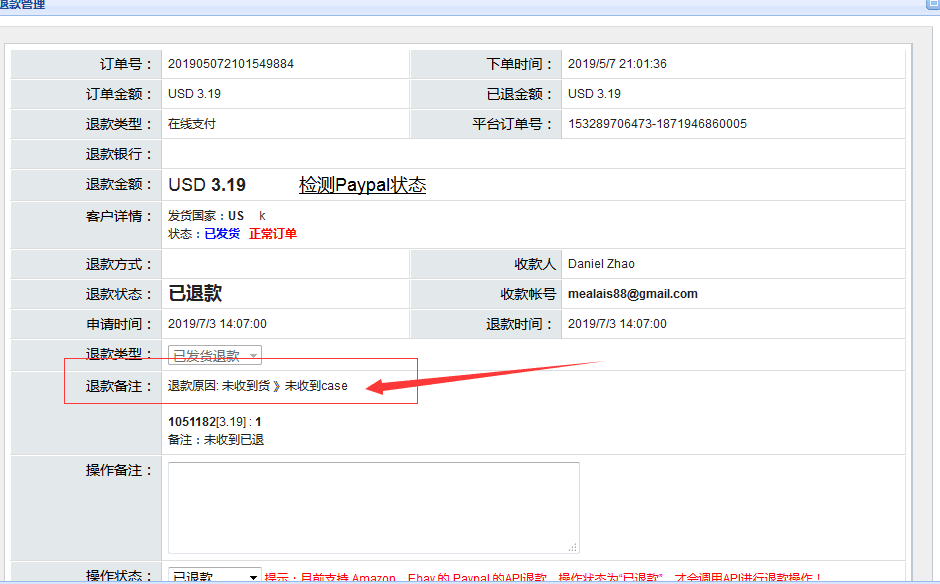This screenshot has width=940, height=584.
Task: Click the order time 2019/5/7 21:01:36
Action: [x=617, y=64]
